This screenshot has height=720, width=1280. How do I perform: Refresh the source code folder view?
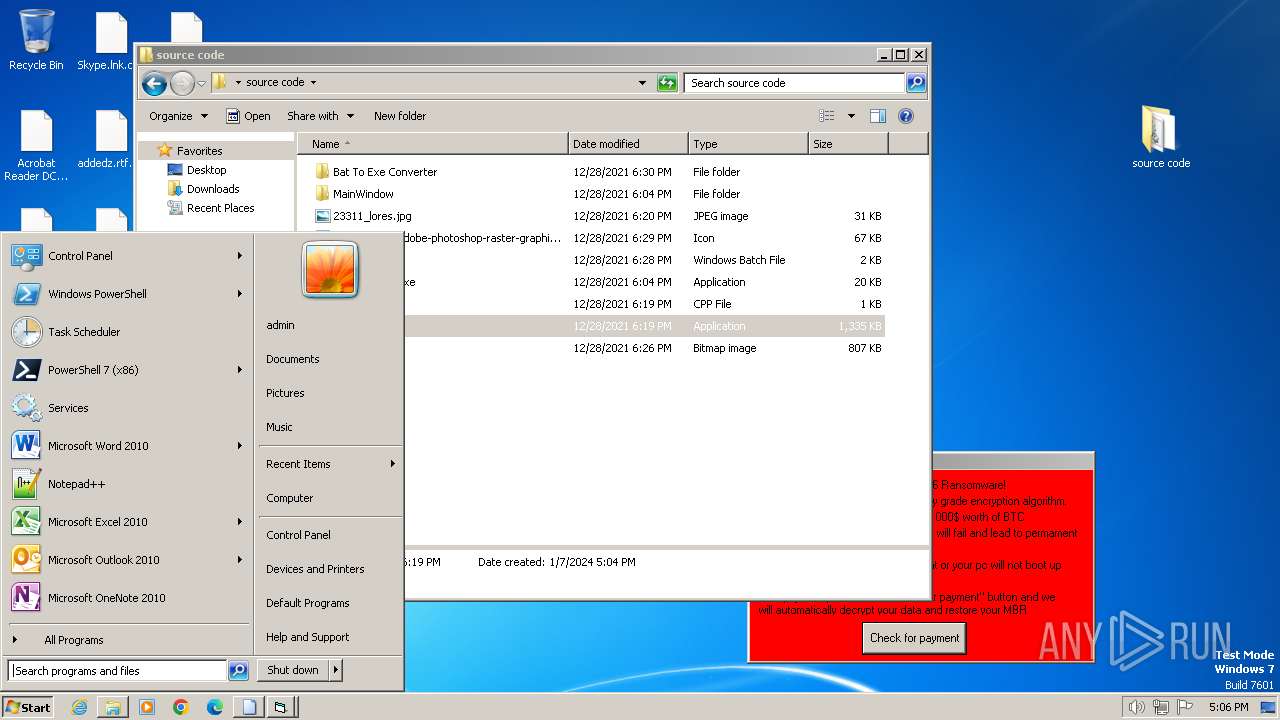pos(667,83)
